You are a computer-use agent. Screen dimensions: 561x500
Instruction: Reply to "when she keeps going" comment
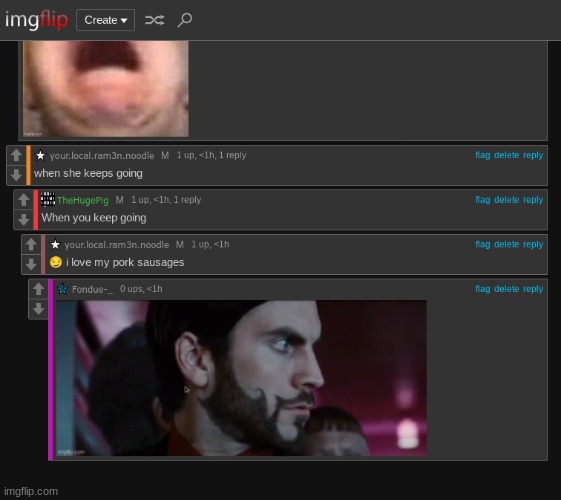pos(533,155)
